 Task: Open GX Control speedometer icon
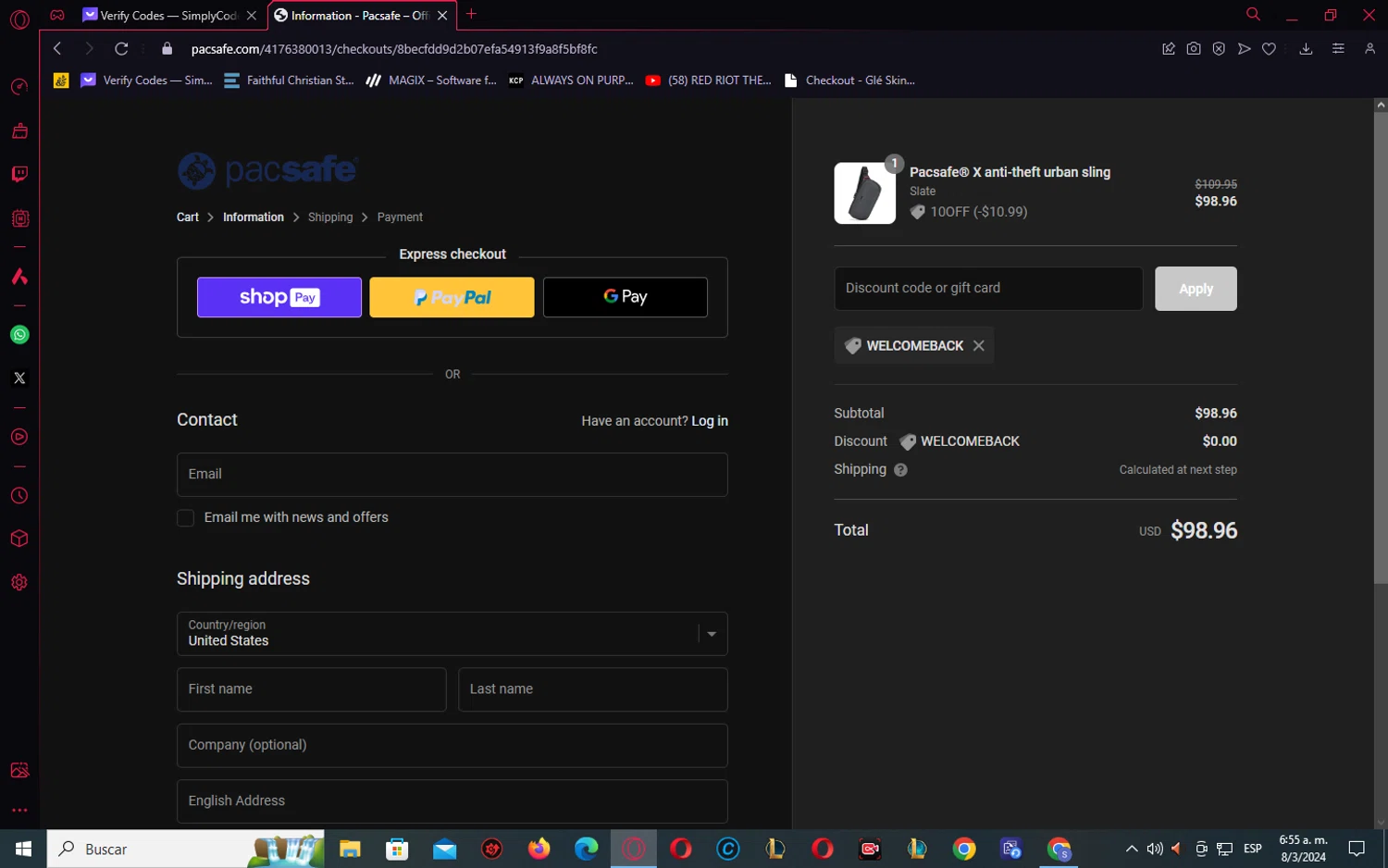(x=19, y=87)
